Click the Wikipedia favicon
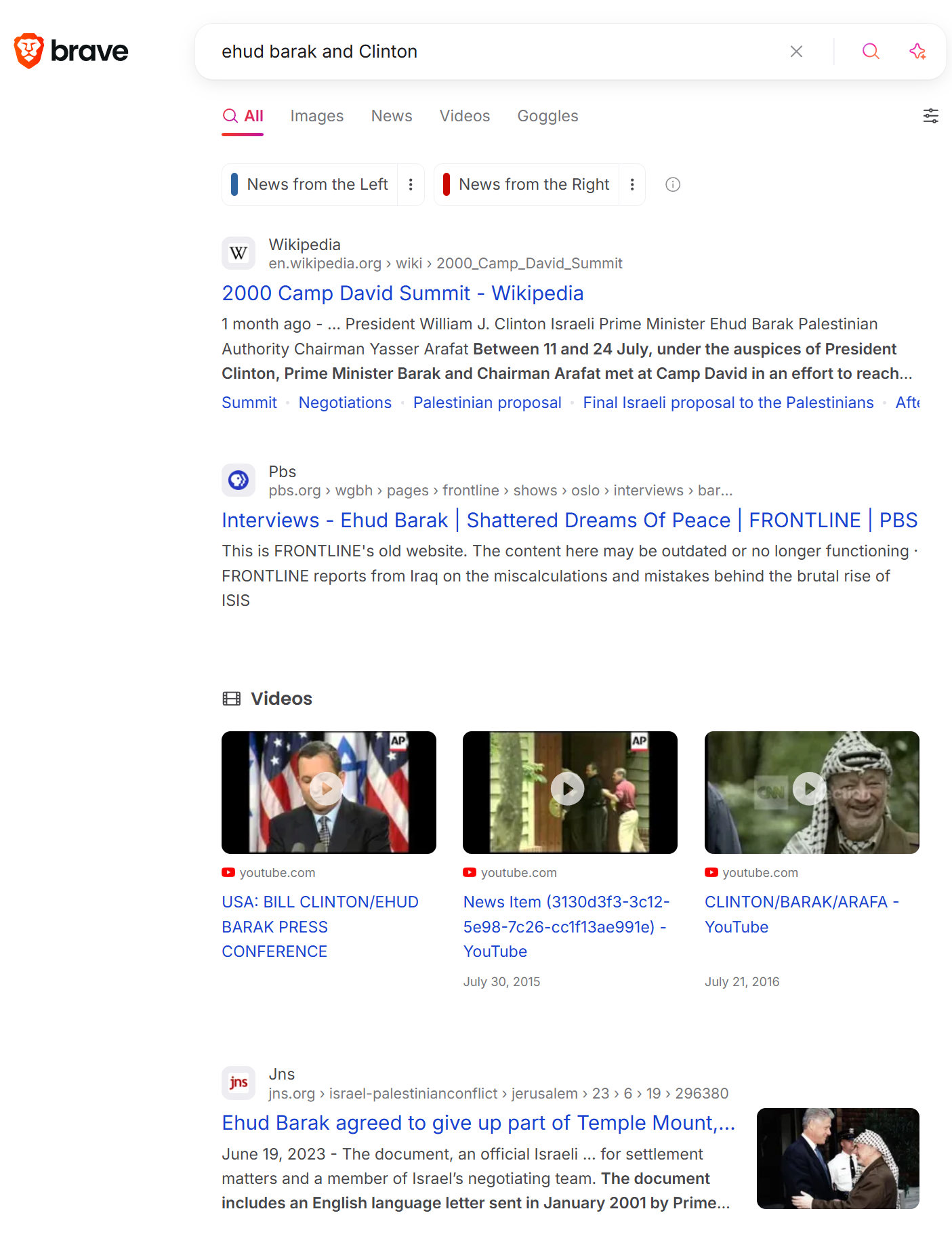Viewport: 952px width, 1249px height. tap(239, 253)
